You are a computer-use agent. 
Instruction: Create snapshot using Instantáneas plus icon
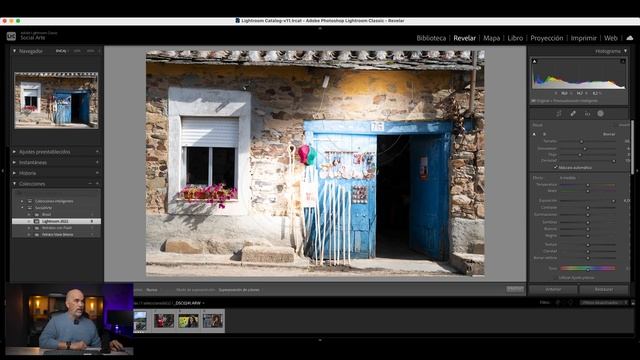click(x=97, y=162)
